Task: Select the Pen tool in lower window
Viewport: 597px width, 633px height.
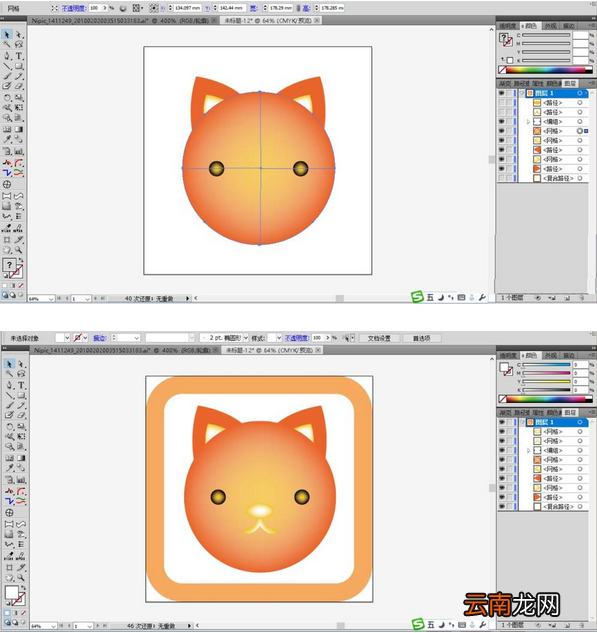Action: (9, 385)
